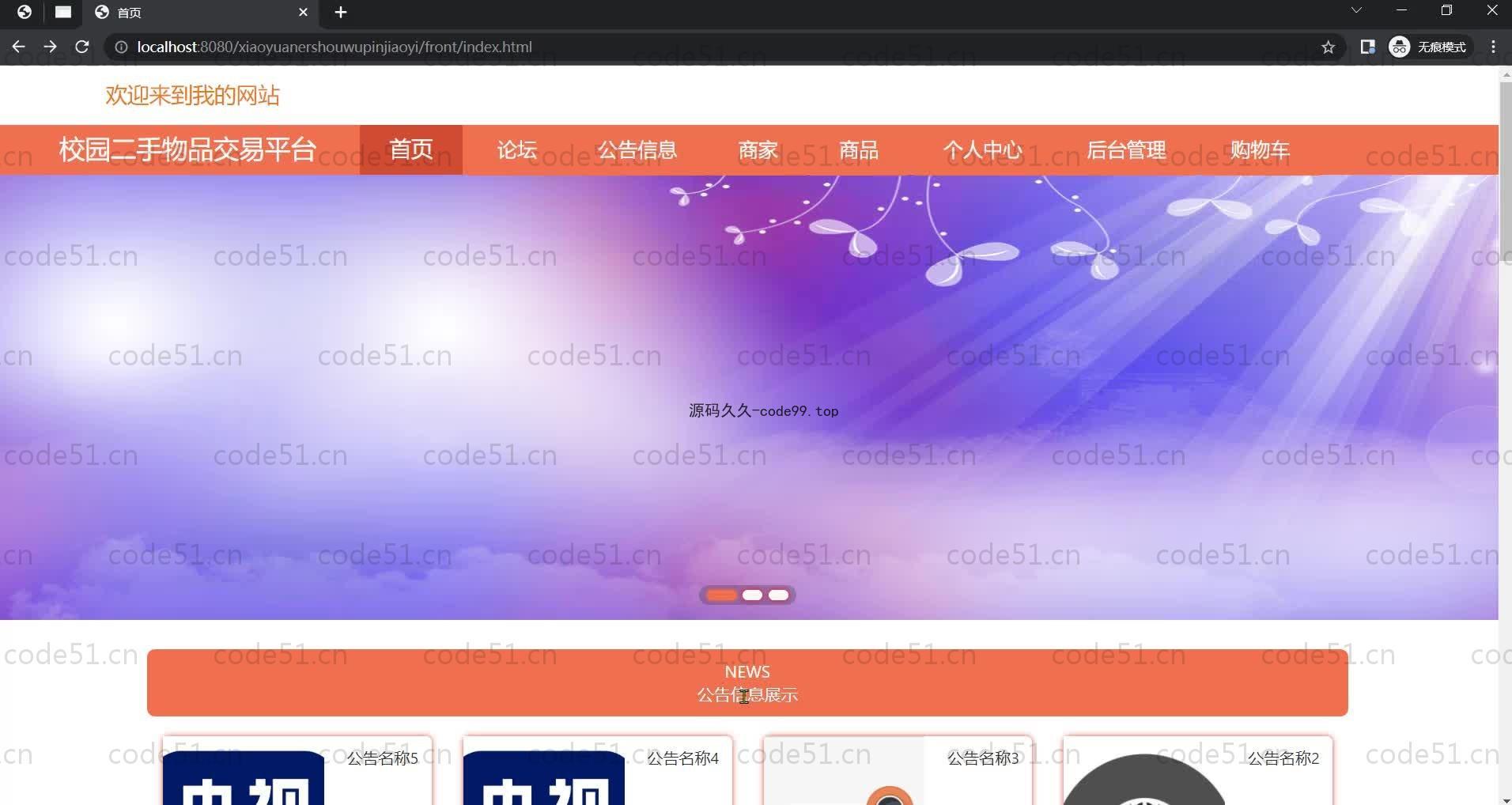Open browser side panel icon
1512x805 pixels.
click(x=1367, y=47)
